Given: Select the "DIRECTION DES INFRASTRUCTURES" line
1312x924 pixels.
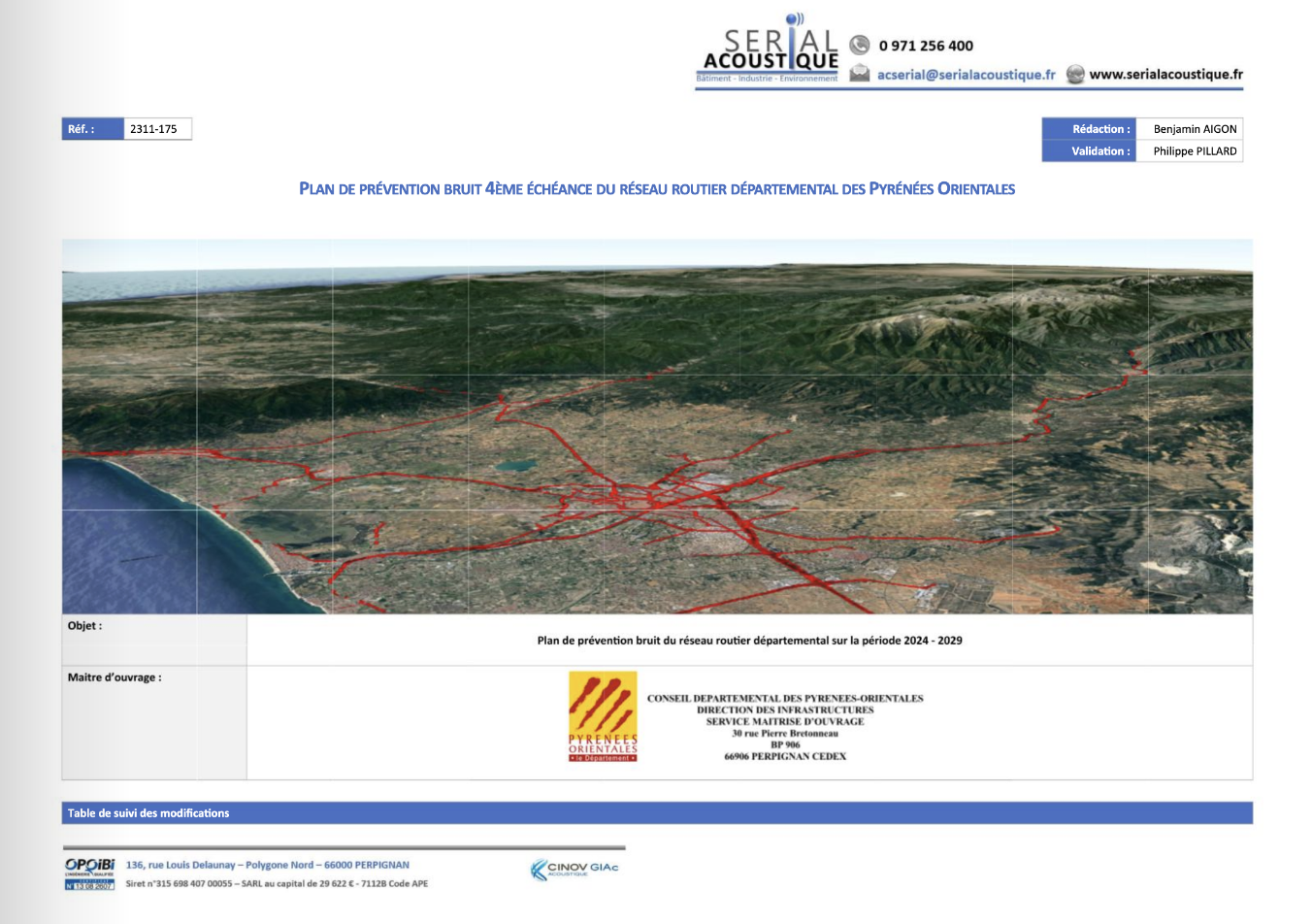Looking at the screenshot, I should [x=785, y=710].
